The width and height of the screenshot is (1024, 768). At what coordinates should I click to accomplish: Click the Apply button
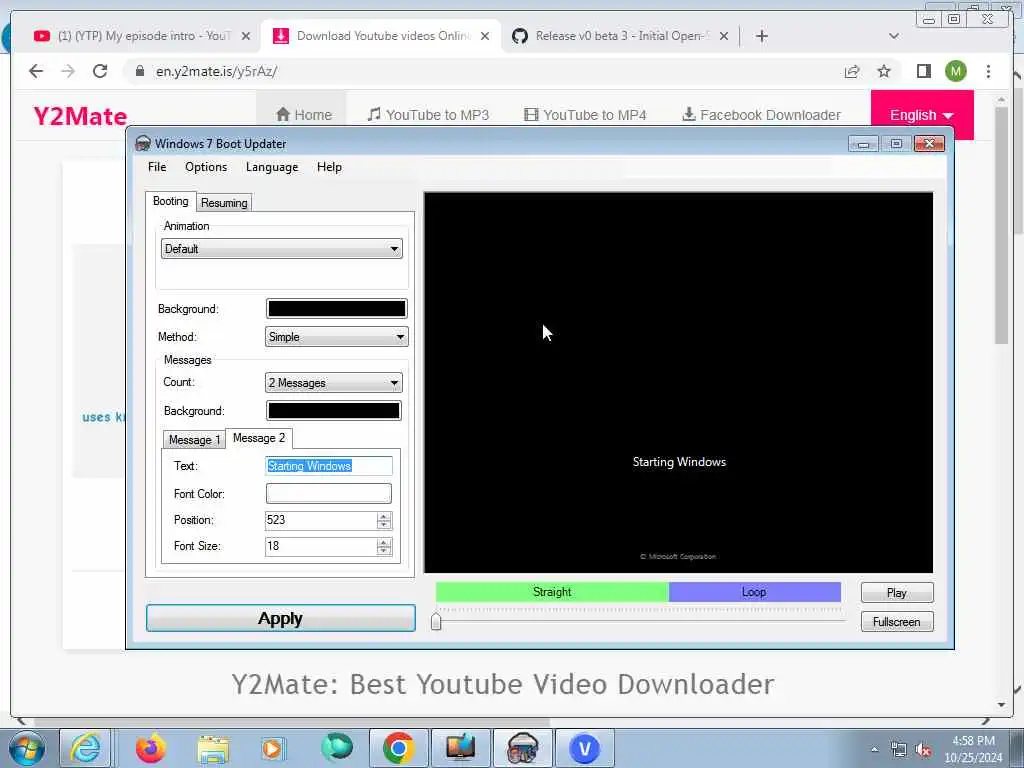pyautogui.click(x=281, y=618)
